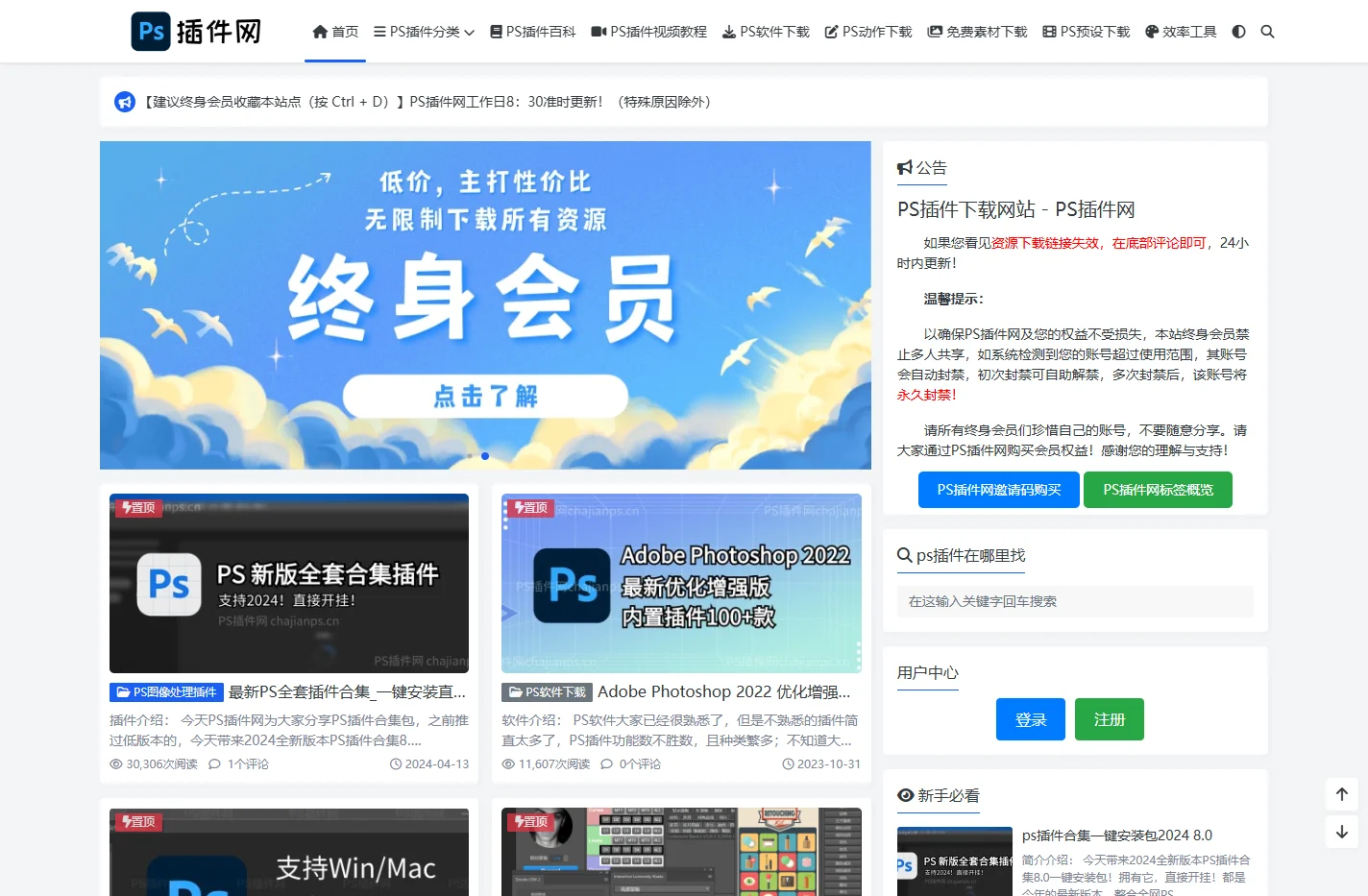Image resolution: width=1368 pixels, height=896 pixels.
Task: Open the 支持Win/Mac pinned post thumbnail
Action: tap(289, 852)
